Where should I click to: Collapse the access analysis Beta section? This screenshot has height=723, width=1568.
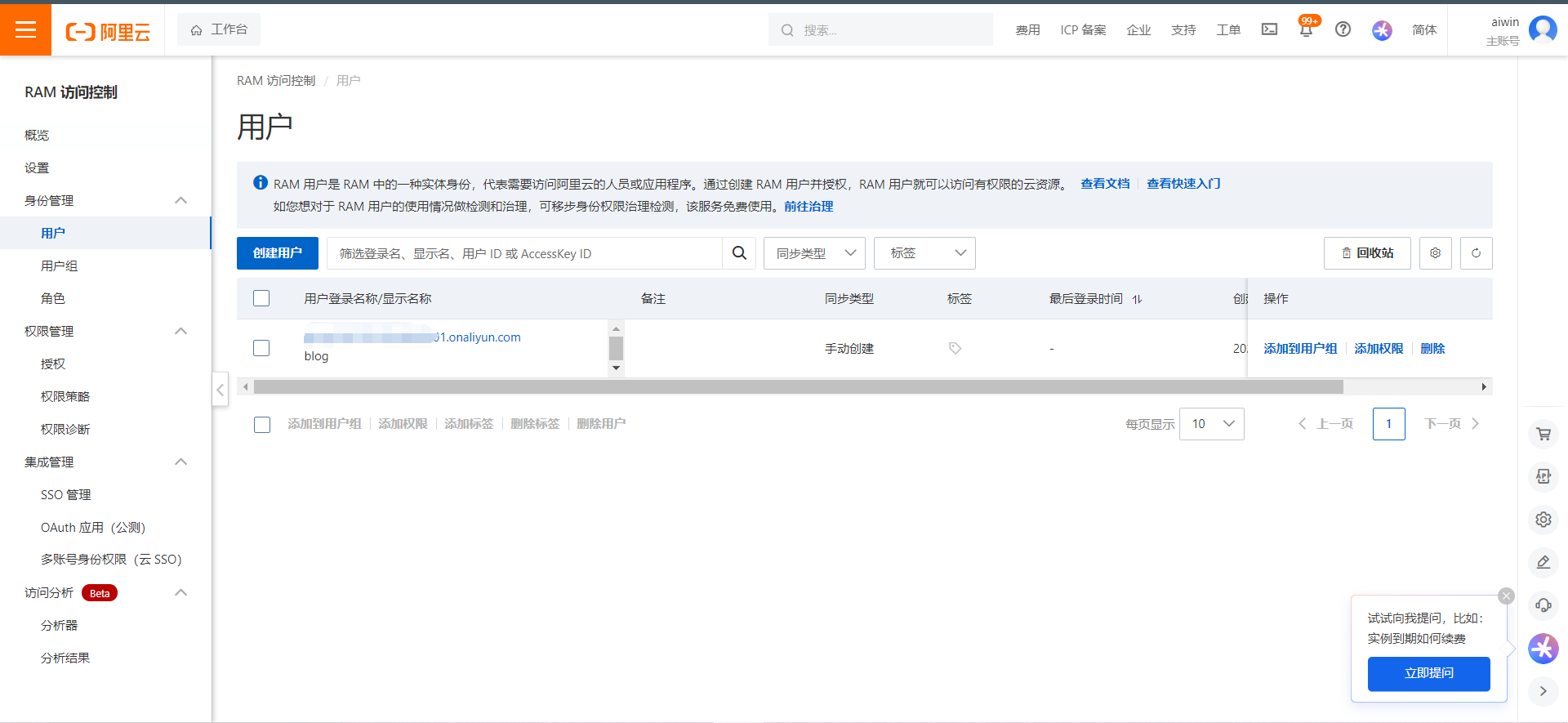click(x=181, y=592)
